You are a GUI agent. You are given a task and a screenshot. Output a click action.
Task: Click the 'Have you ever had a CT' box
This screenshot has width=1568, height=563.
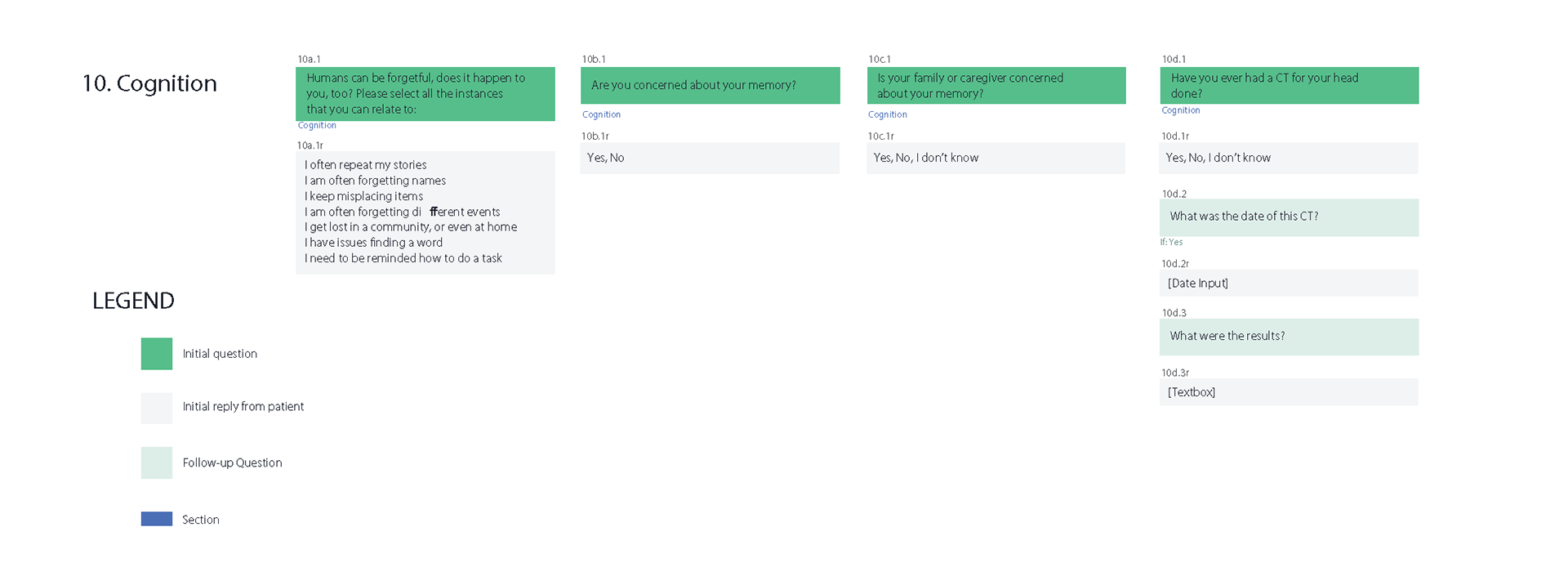[1290, 85]
